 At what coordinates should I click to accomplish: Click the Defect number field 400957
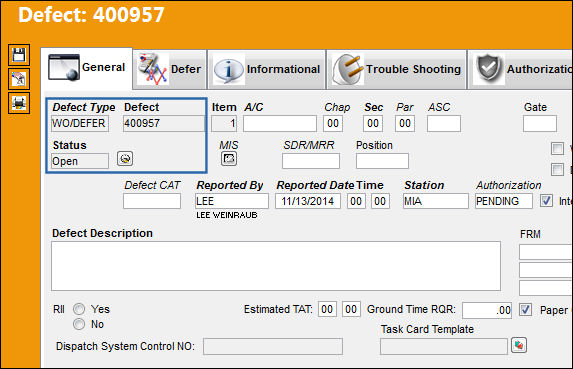(163, 123)
